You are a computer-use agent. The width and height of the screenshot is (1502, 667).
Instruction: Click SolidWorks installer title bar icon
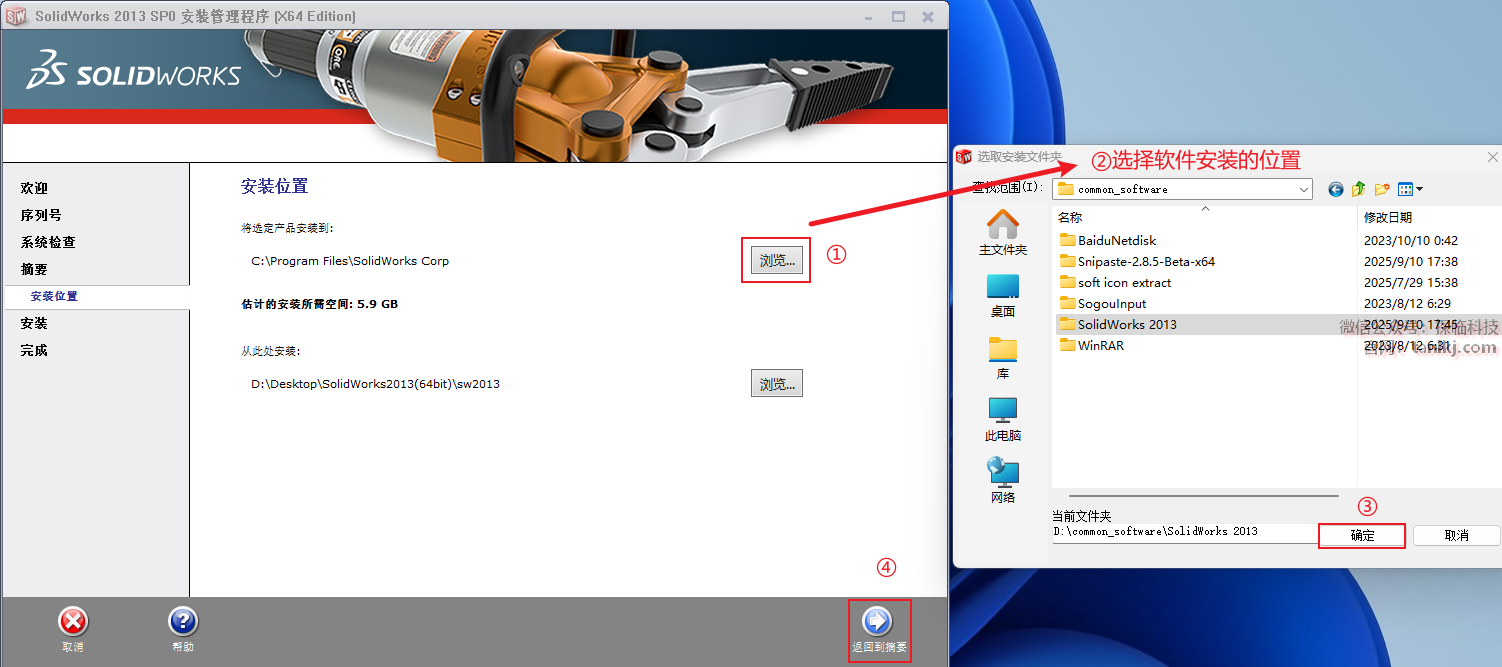(x=16, y=16)
